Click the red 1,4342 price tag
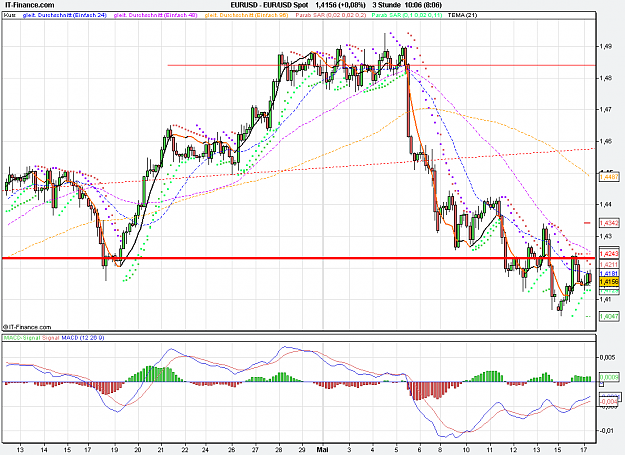Viewport: 625px width, 455px height. click(x=609, y=223)
